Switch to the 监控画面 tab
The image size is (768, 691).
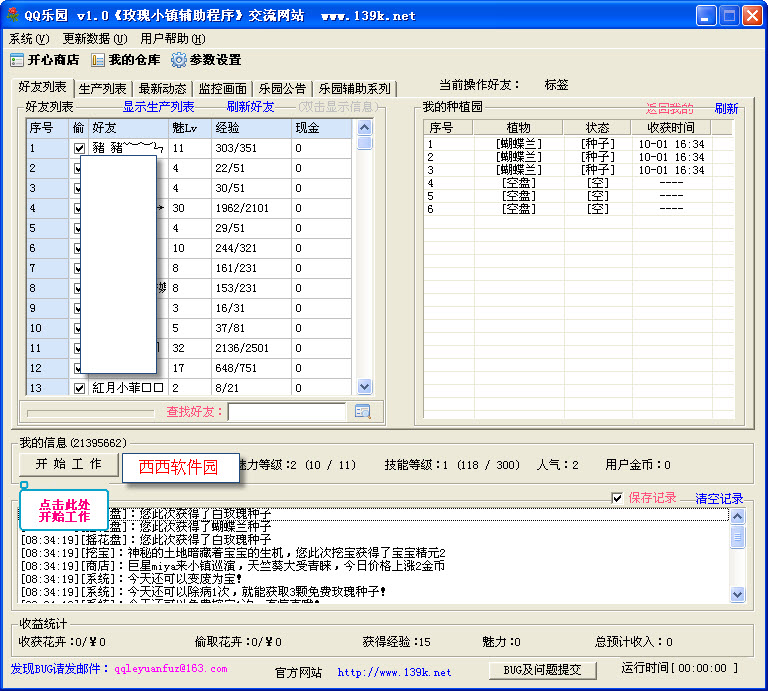(x=222, y=88)
